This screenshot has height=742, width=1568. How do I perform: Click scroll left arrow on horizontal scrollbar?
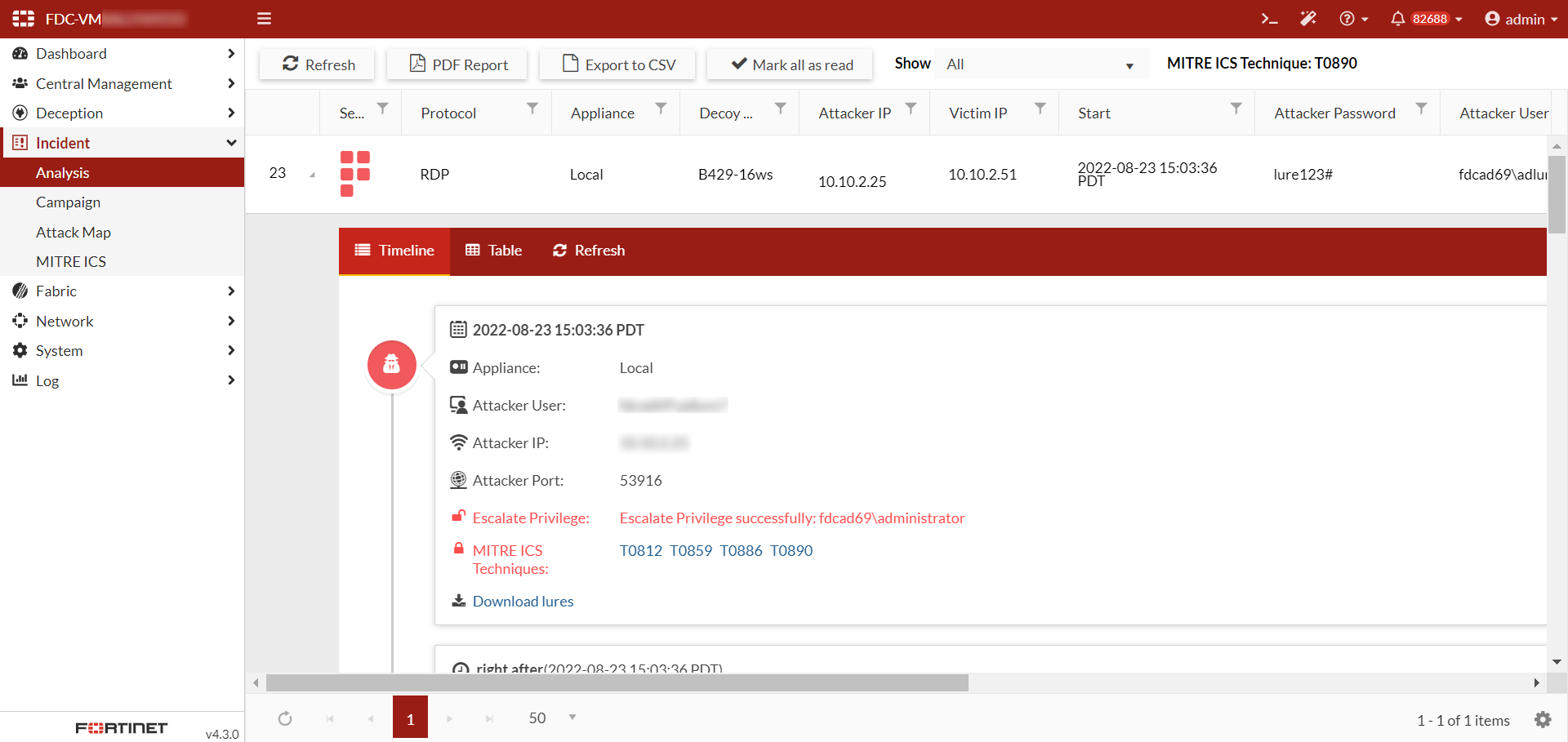[x=256, y=682]
